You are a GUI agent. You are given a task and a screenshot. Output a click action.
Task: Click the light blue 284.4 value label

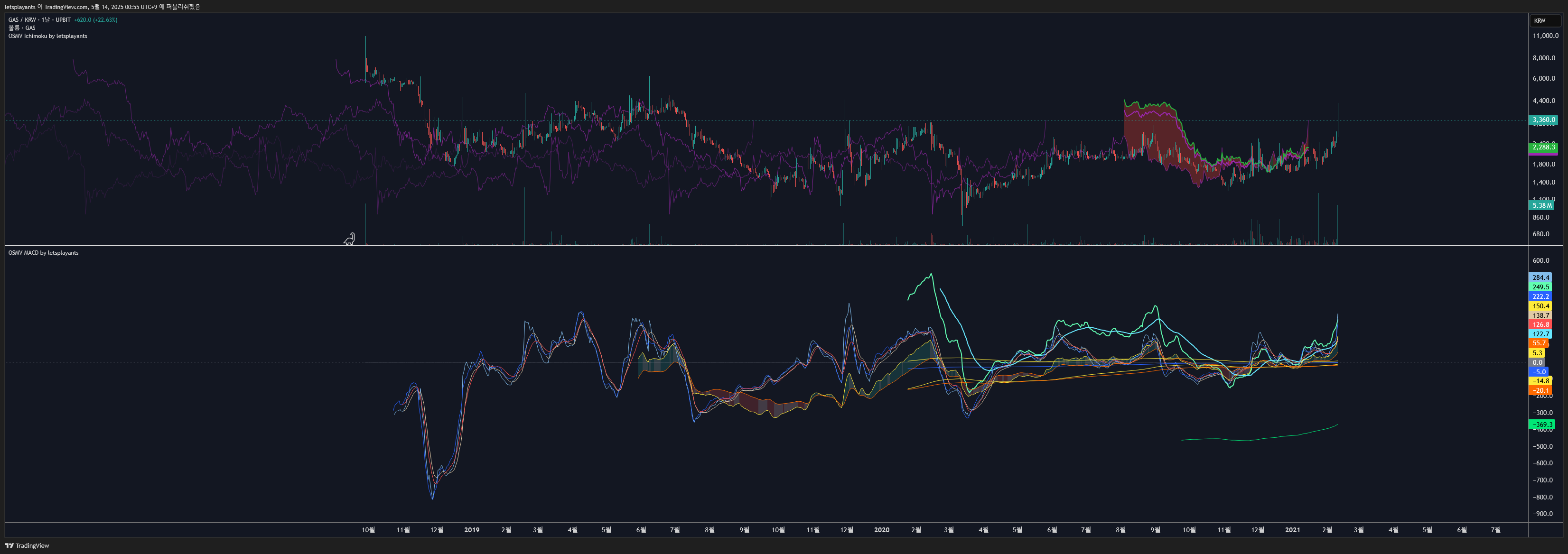click(1540, 278)
